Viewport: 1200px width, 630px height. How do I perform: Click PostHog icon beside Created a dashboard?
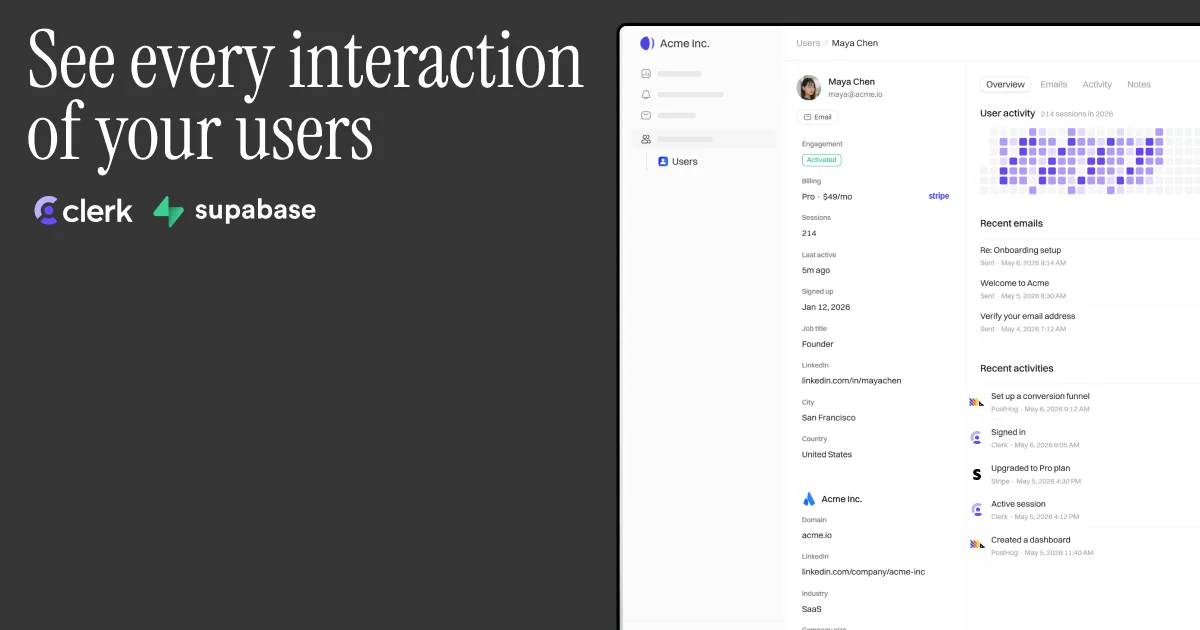tap(977, 545)
